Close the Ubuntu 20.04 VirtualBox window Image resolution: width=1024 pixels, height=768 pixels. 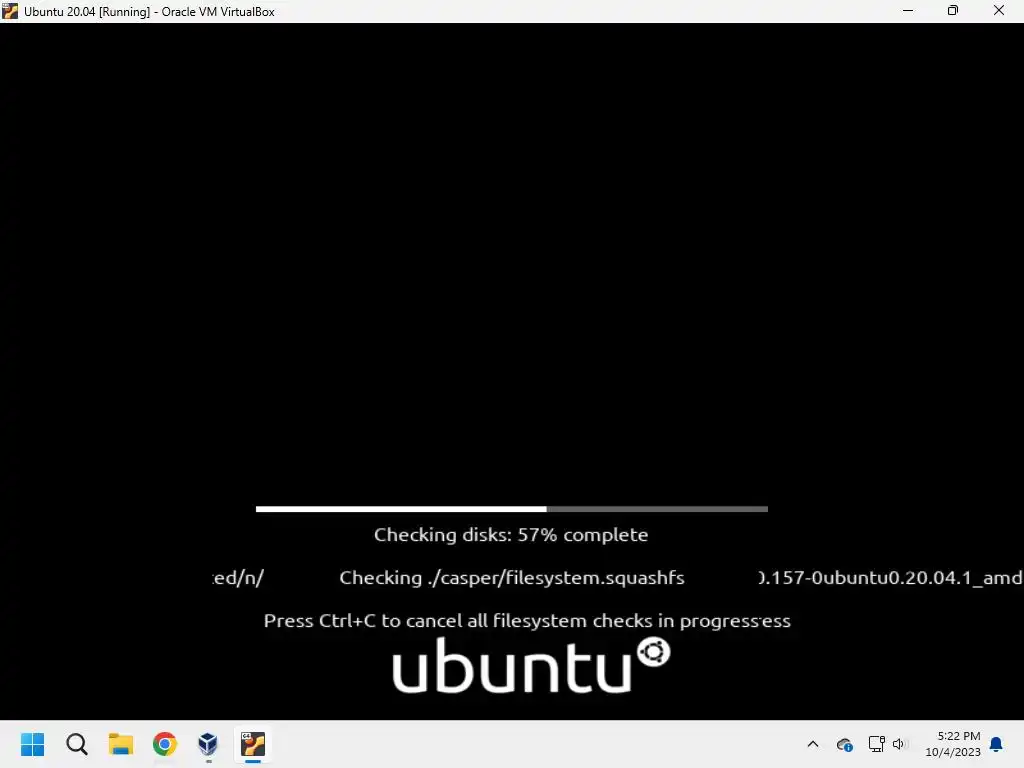coord(999,10)
